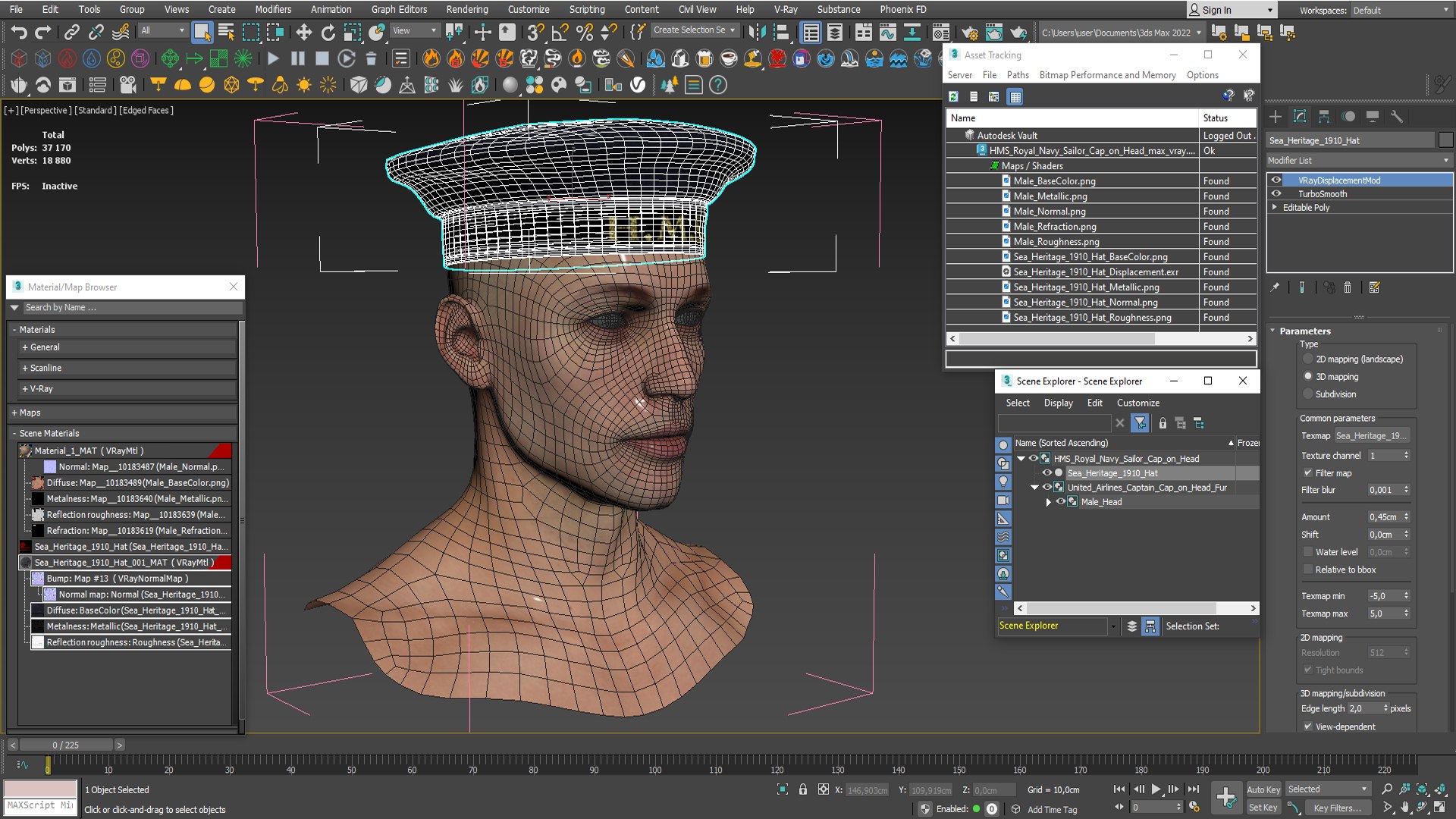The image size is (1456, 819).
Task: Expand the Editable Poly stack entry
Action: pos(1274,207)
